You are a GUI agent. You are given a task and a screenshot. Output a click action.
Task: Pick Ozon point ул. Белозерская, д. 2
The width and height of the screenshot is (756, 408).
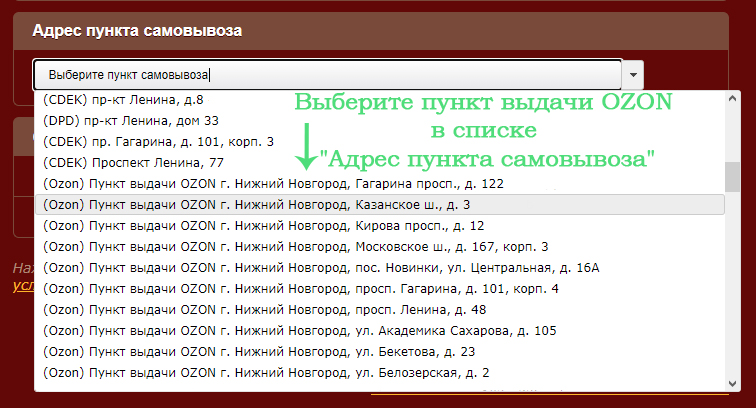pyautogui.click(x=380, y=373)
